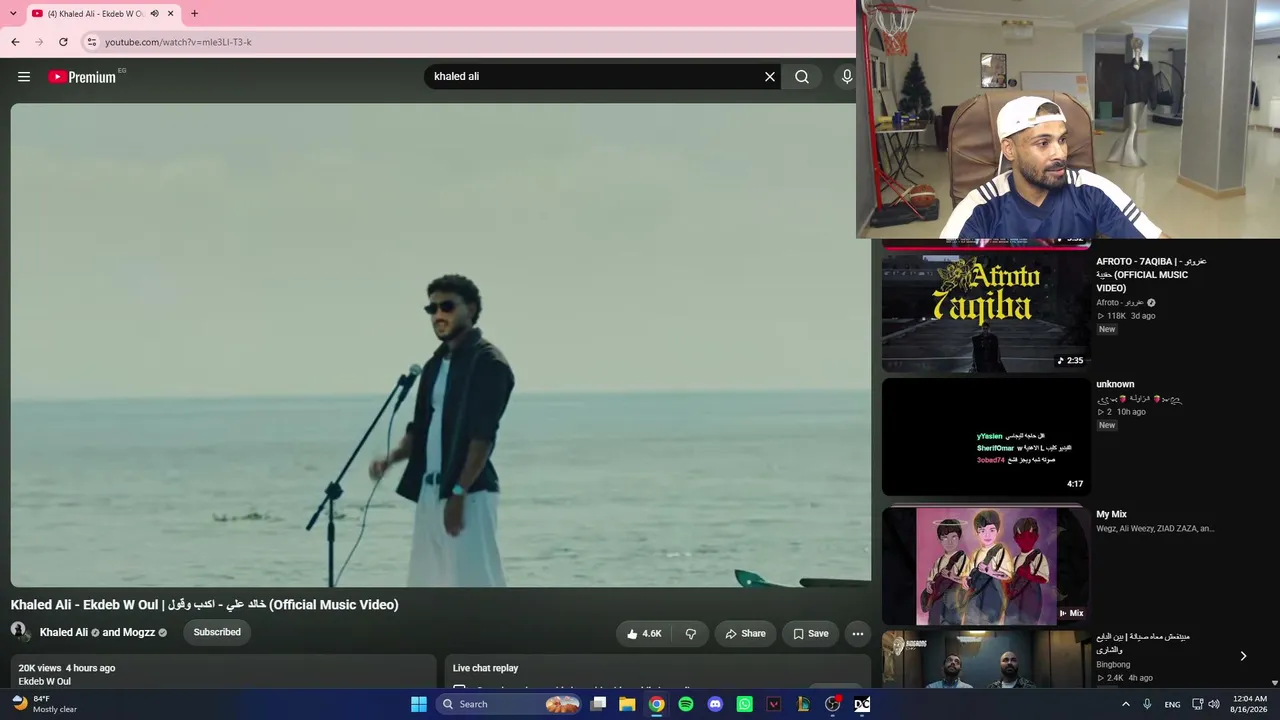Open the My Mix title link
Viewport: 1280px width, 720px height.
tap(1111, 514)
